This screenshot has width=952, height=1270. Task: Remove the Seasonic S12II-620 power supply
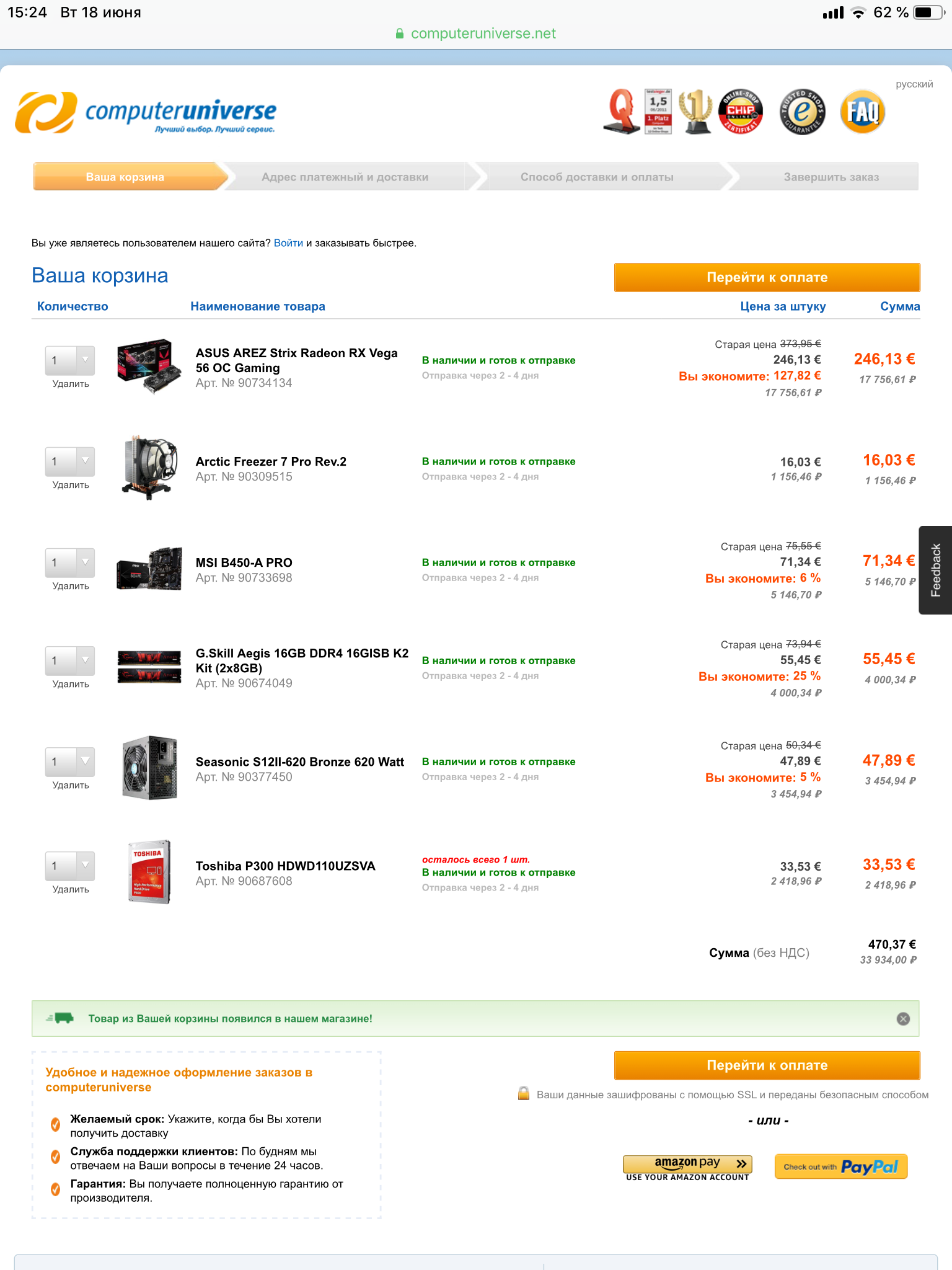(x=71, y=785)
